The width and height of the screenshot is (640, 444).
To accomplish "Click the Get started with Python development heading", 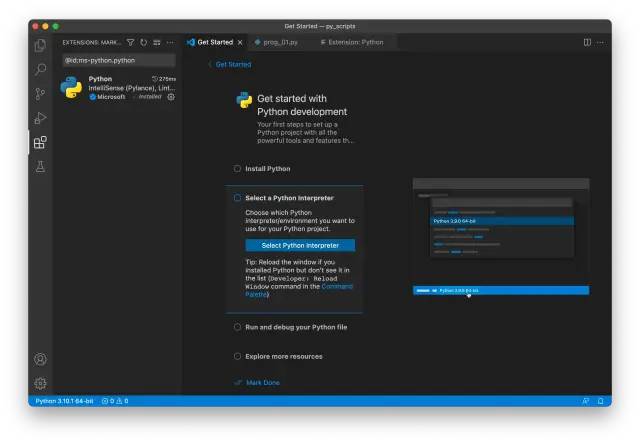I will (x=302, y=105).
